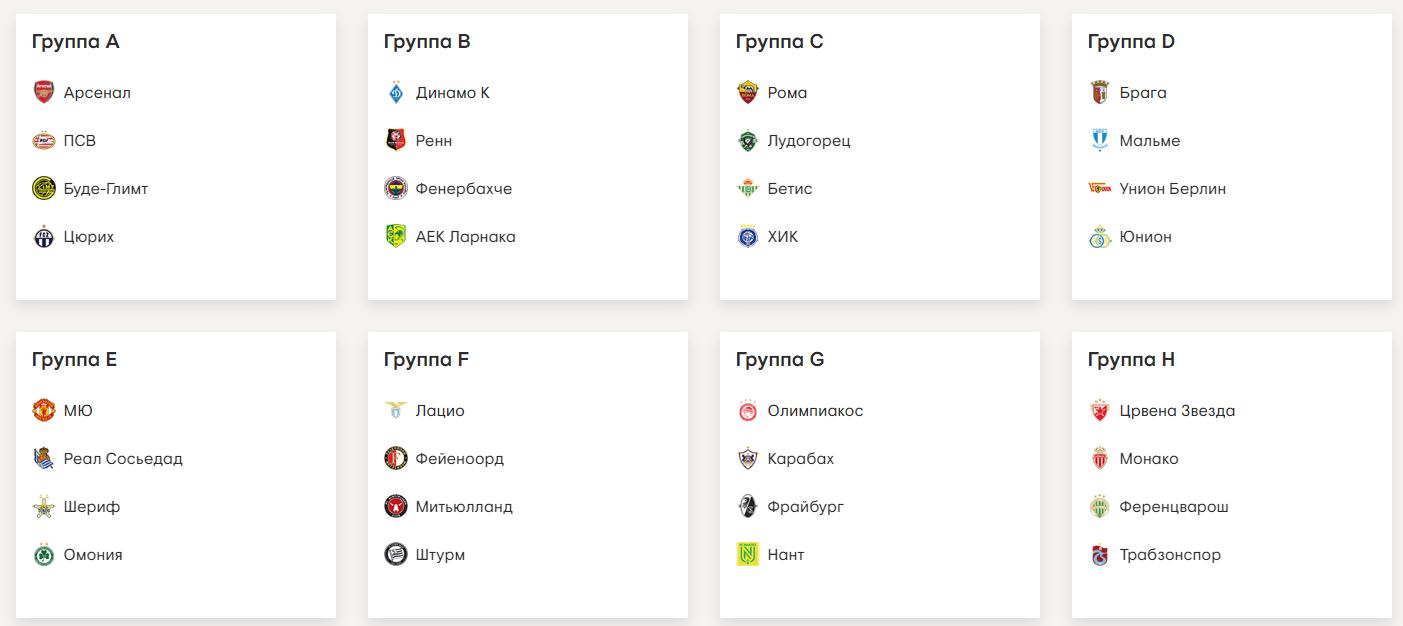Viewport: 1403px width, 626px height.
Task: Click the Roma club crest icon
Action: point(748,93)
